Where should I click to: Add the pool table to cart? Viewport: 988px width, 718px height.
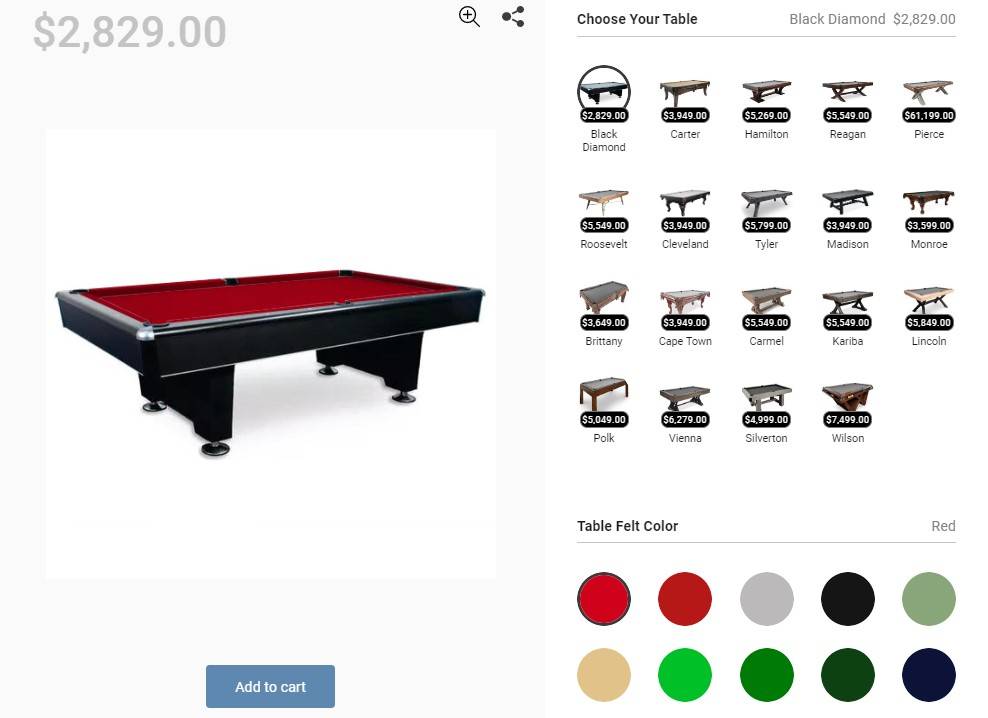[270, 686]
